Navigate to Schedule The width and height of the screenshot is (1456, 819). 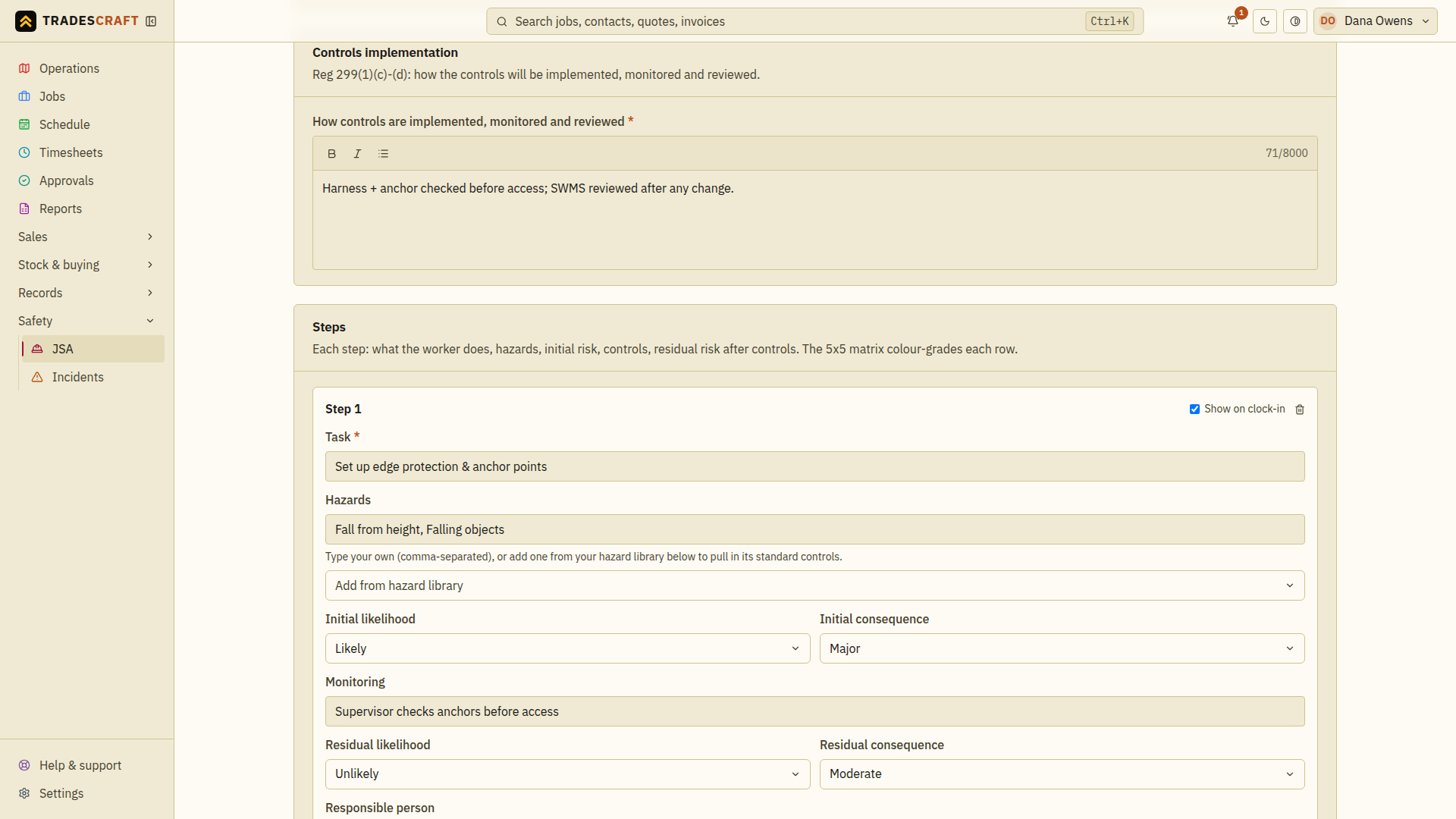click(x=86, y=124)
